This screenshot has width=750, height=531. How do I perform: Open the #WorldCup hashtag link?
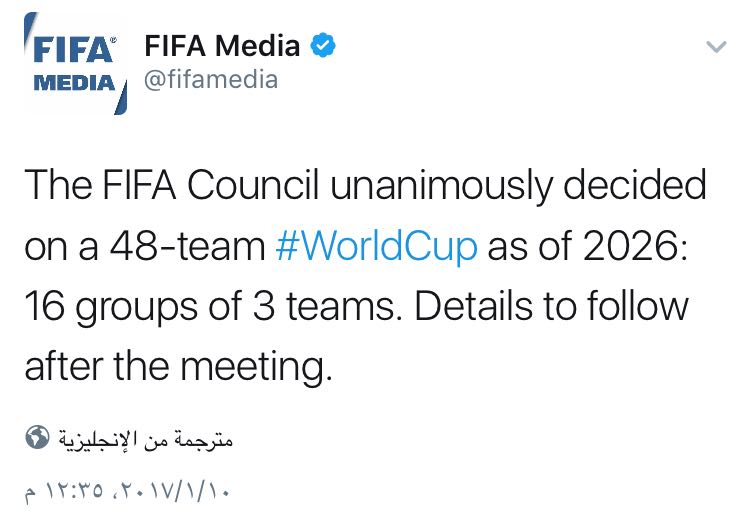[x=376, y=246]
